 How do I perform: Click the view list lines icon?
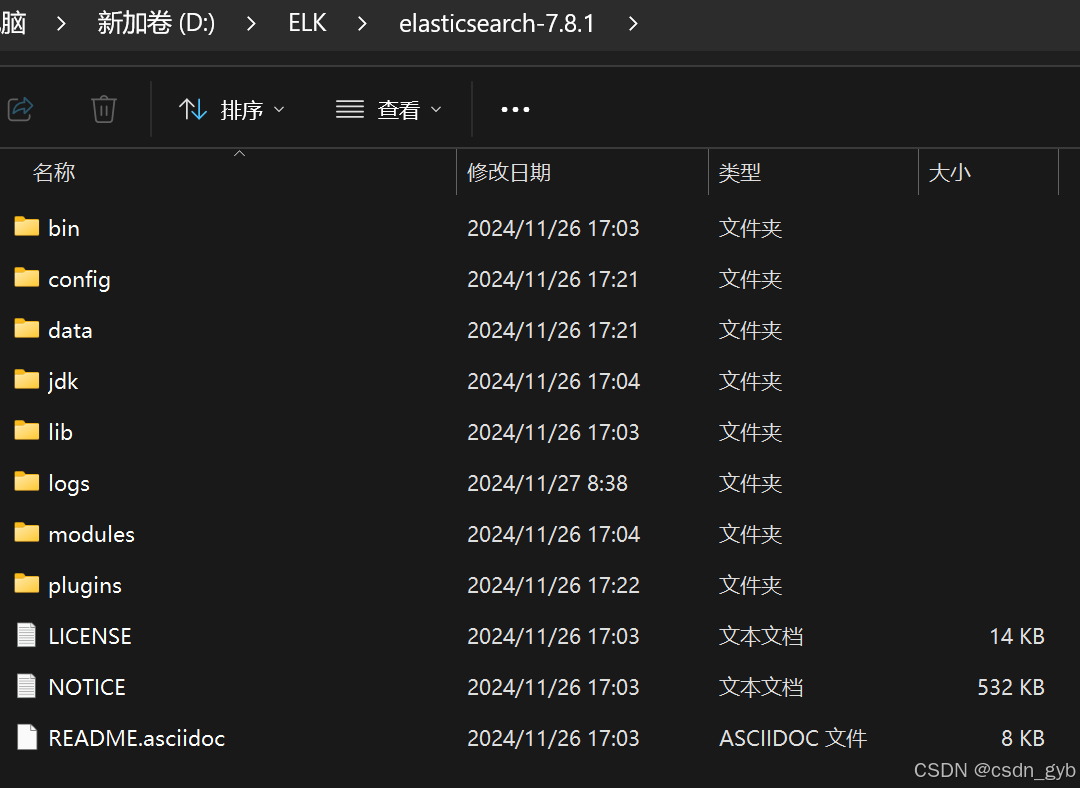coord(350,109)
